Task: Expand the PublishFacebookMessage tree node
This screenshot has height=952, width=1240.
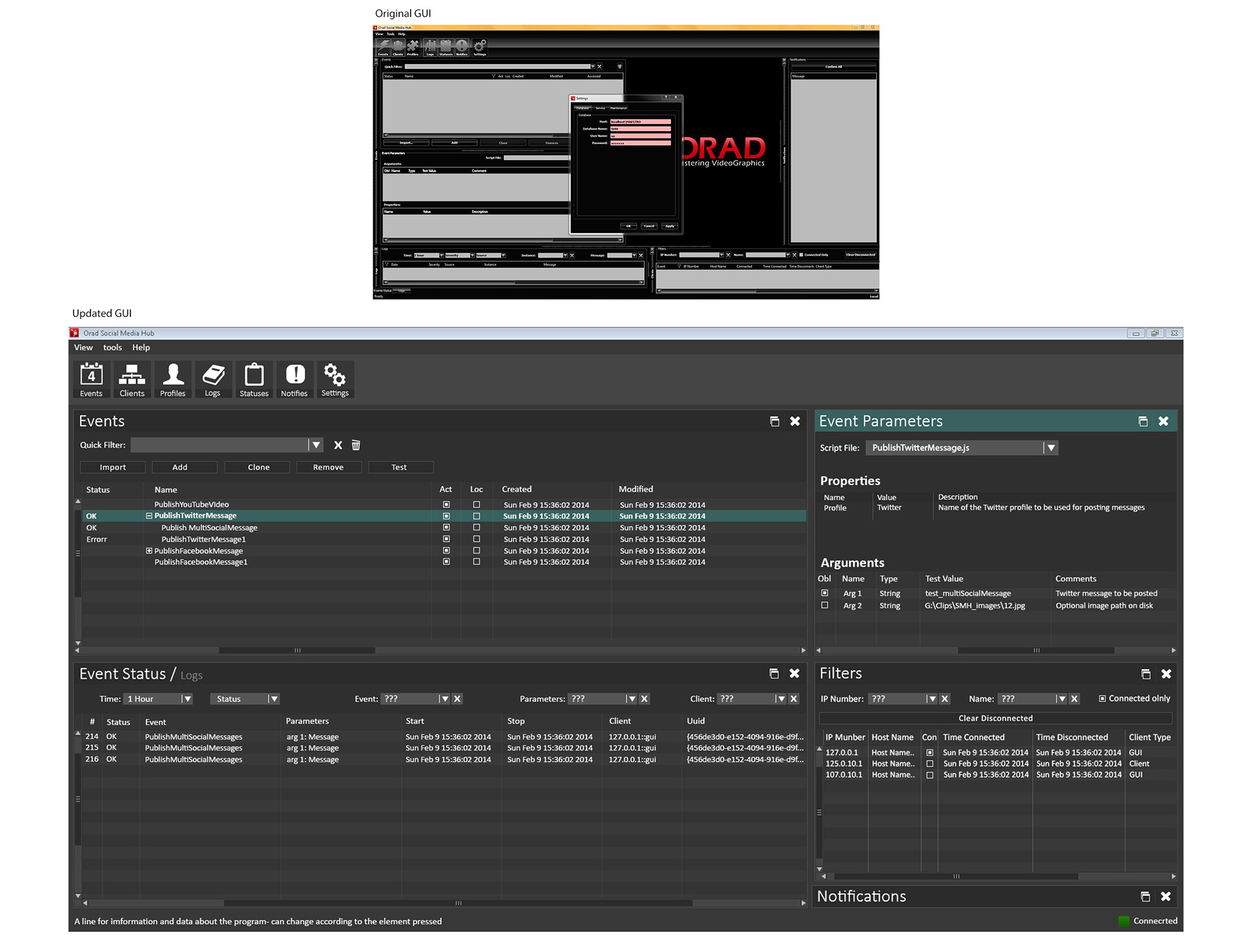Action: tap(149, 551)
